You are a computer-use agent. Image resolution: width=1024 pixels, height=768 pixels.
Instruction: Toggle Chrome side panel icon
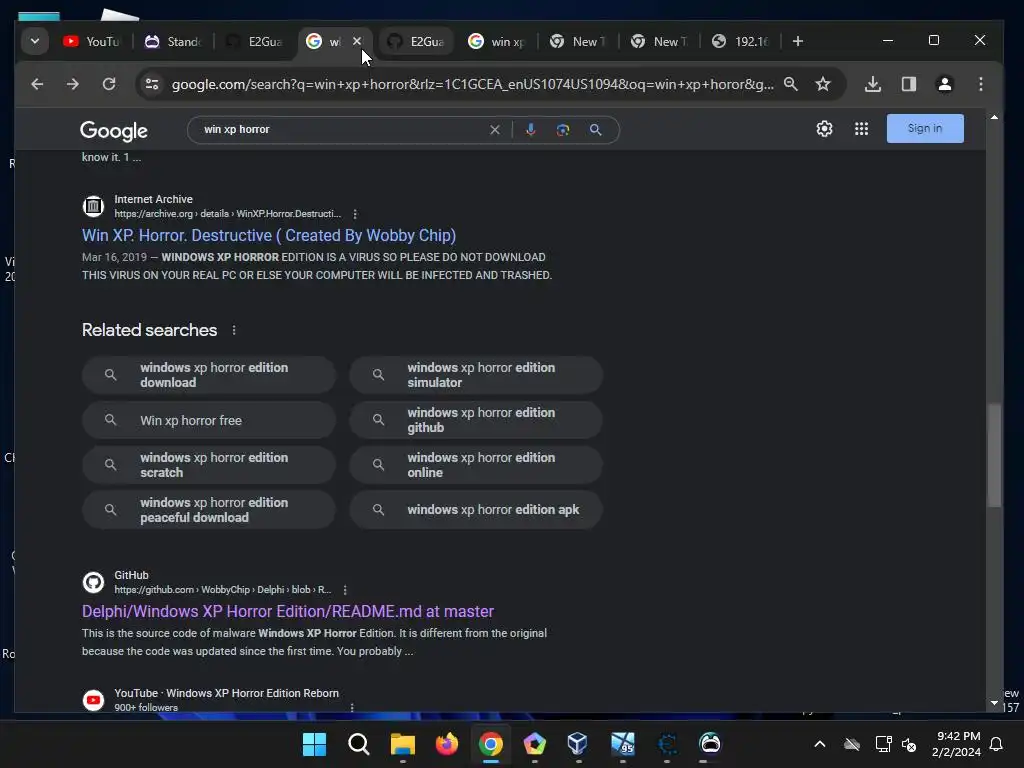(908, 84)
